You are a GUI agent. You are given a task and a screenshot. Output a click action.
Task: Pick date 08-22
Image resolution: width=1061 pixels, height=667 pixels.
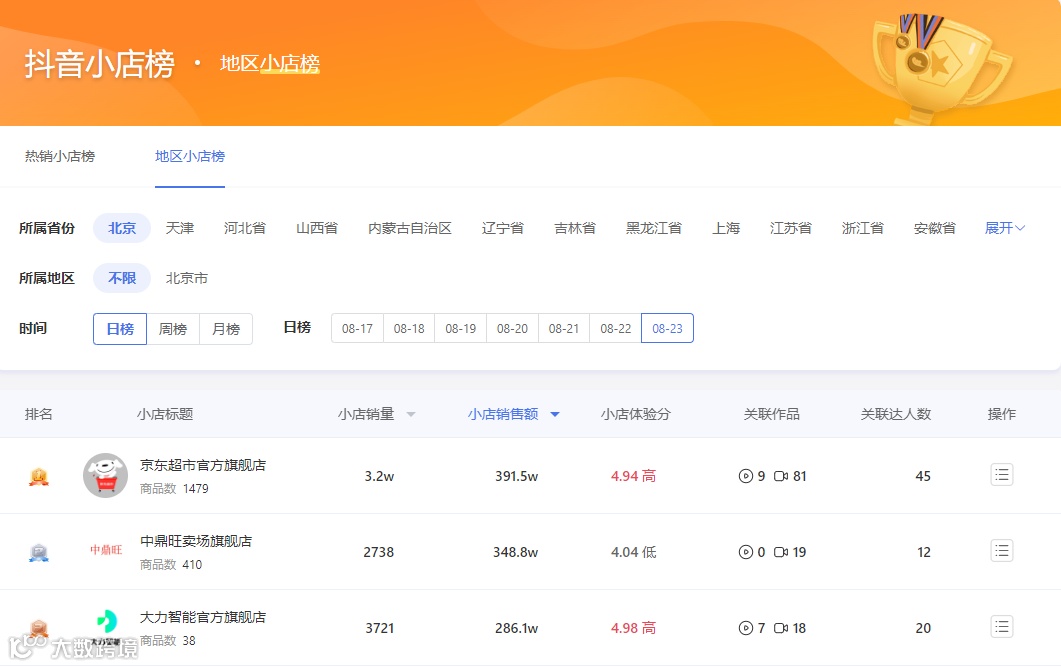616,328
